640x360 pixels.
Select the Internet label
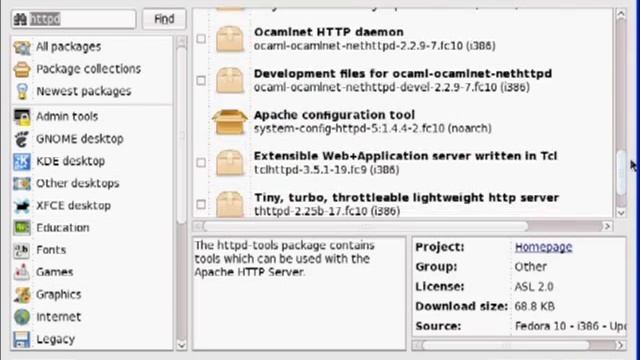tap(58, 317)
